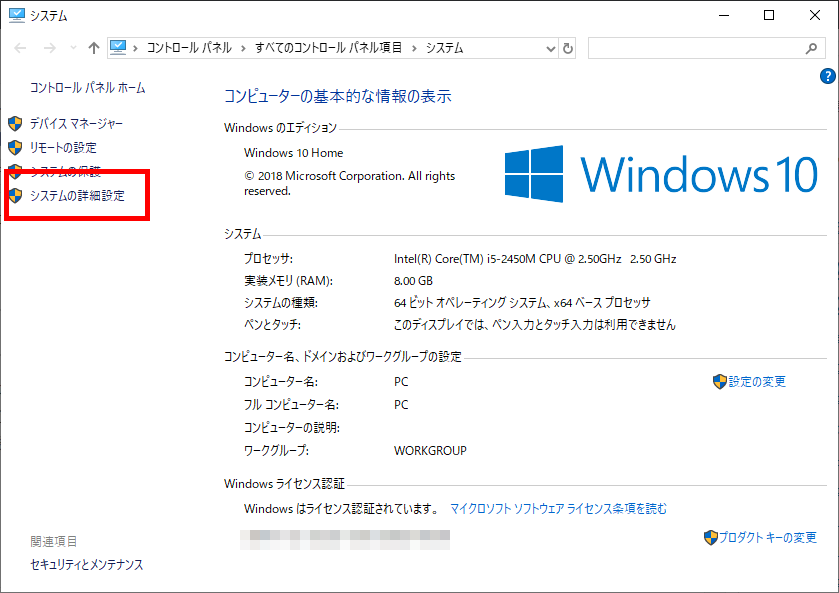Open the recent locations dropdown arrow
839x593 pixels.
(71, 48)
